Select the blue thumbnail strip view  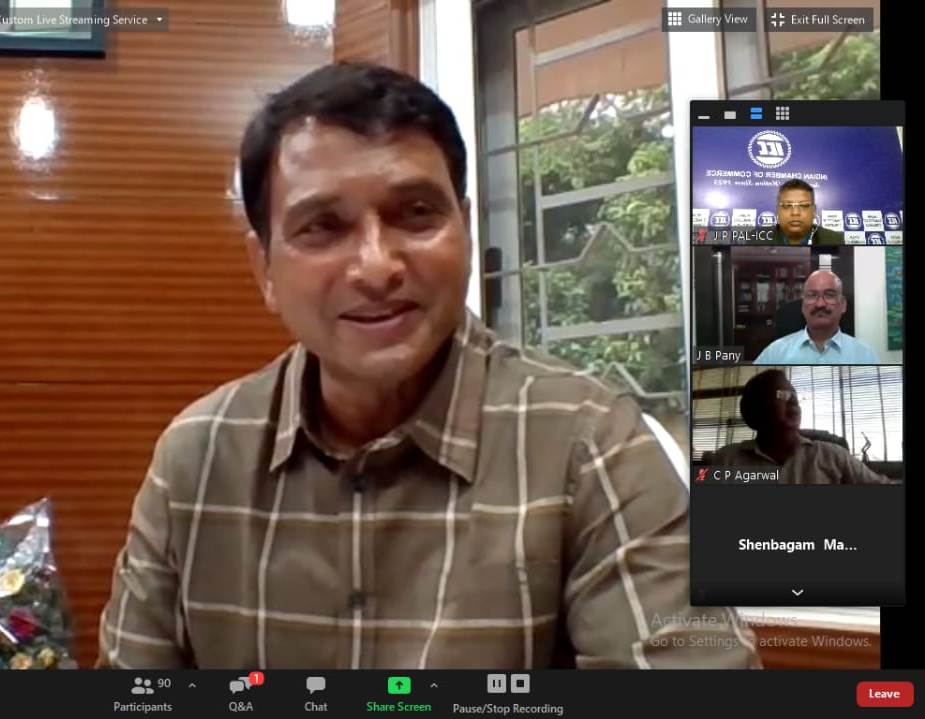click(x=756, y=114)
